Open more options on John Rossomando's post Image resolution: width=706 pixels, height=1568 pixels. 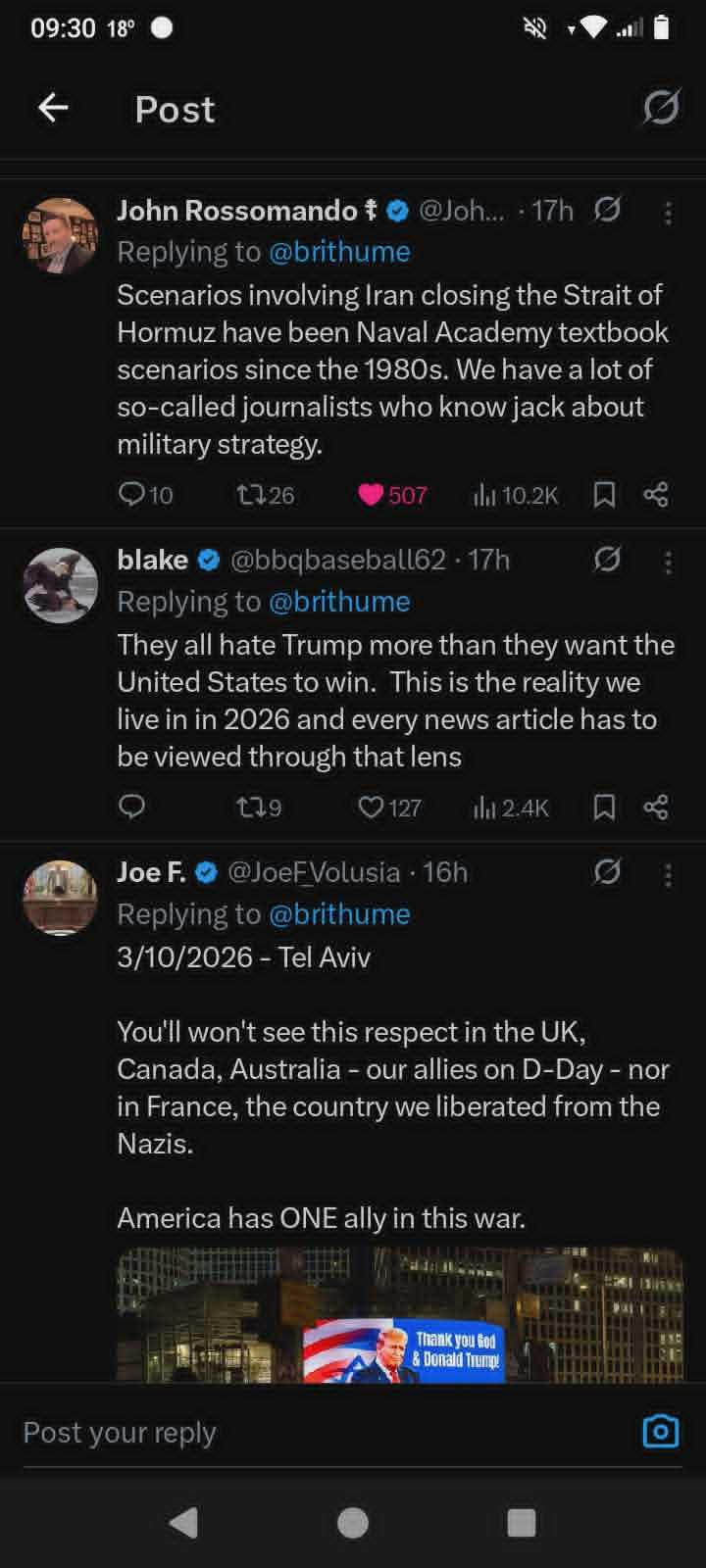[x=668, y=212]
